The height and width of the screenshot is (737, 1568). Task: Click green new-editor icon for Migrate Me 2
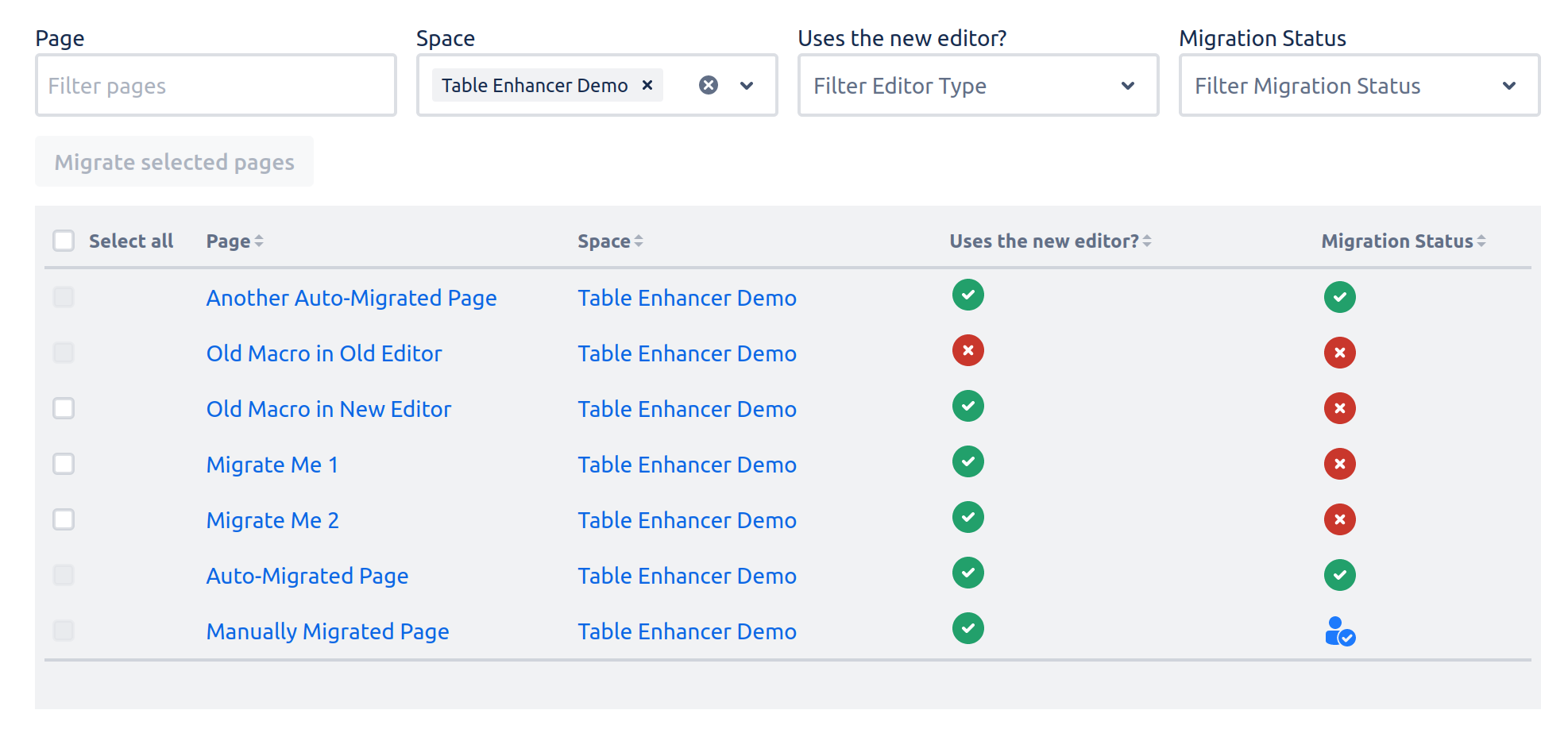point(967,517)
